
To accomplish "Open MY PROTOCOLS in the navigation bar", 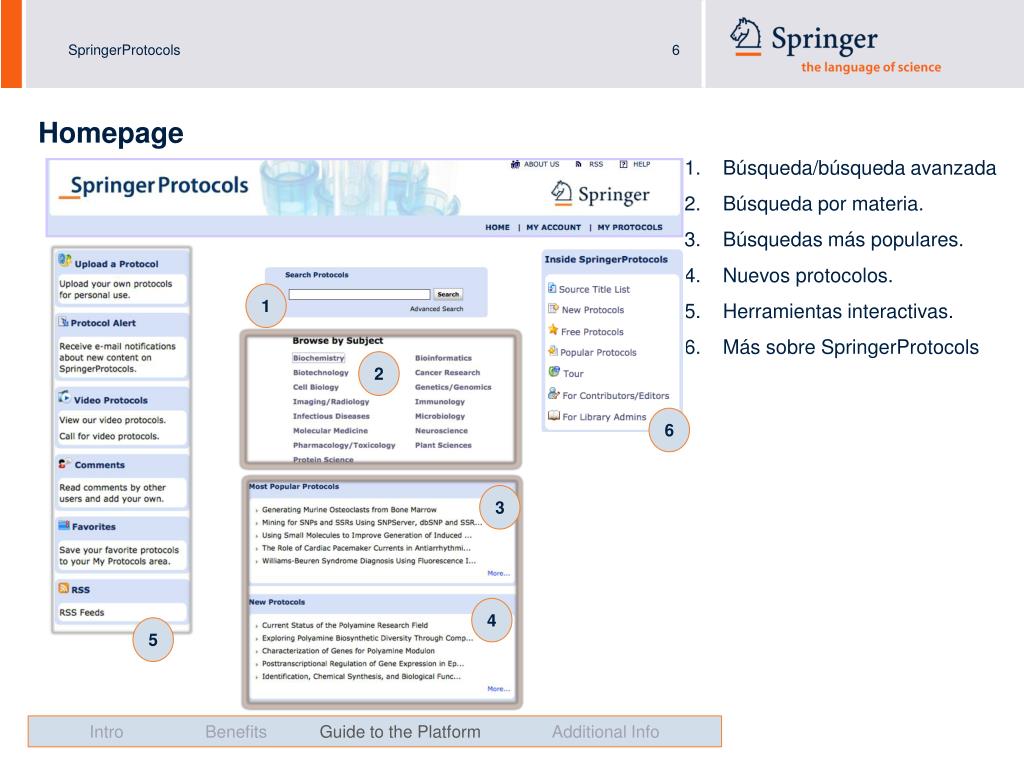I will 630,227.
